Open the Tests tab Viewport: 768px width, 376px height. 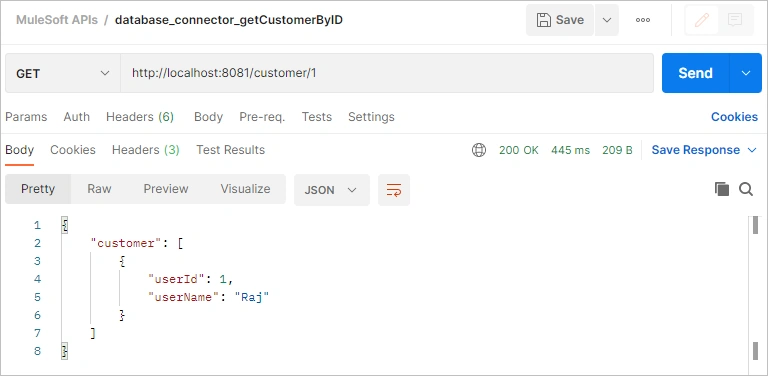click(316, 117)
